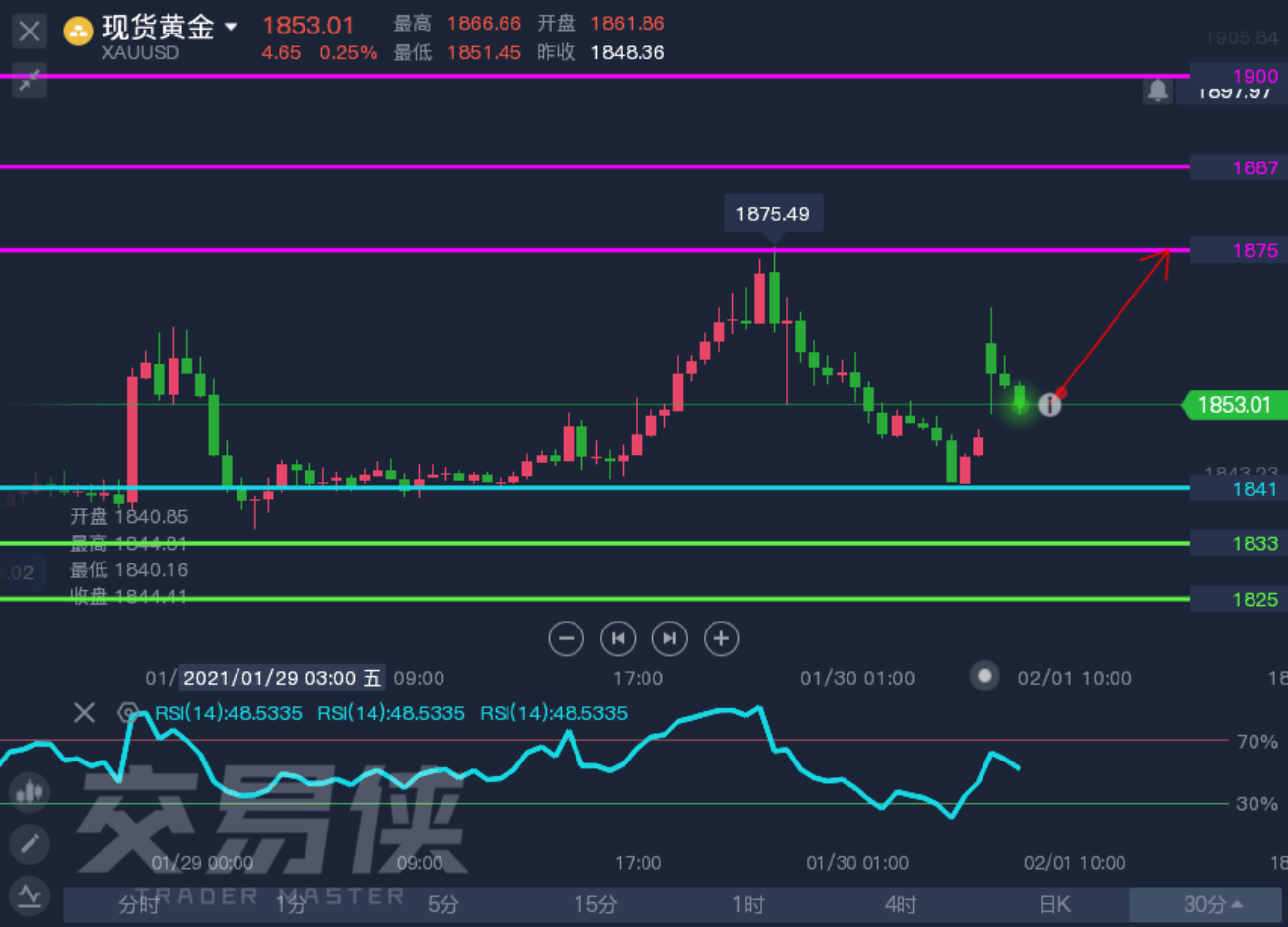Close the chart with the top-left X
The image size is (1288, 927).
point(30,32)
